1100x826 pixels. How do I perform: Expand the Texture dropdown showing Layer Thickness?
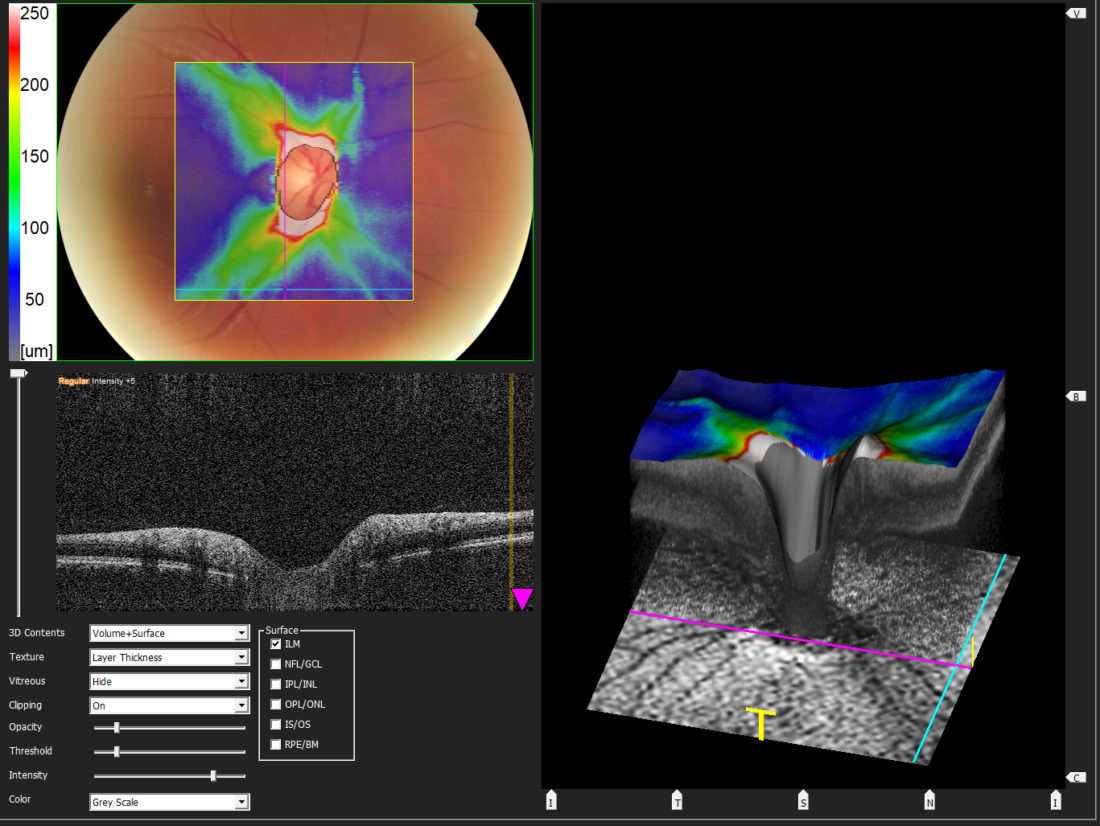pyautogui.click(x=169, y=657)
